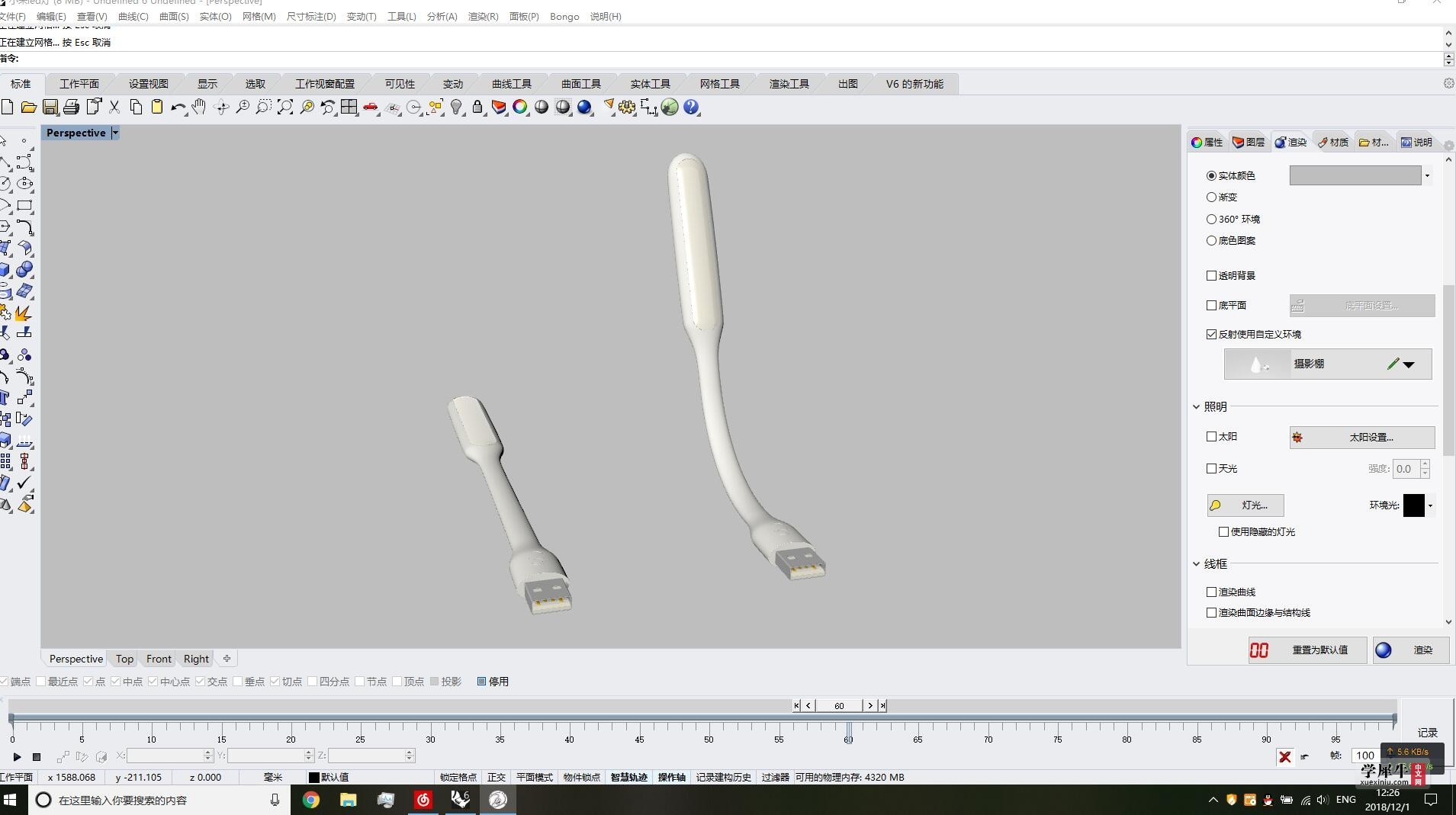Viewport: 1456px width, 815px height.
Task: Switch to the 渲染工具 toolbar tab
Action: tap(789, 84)
